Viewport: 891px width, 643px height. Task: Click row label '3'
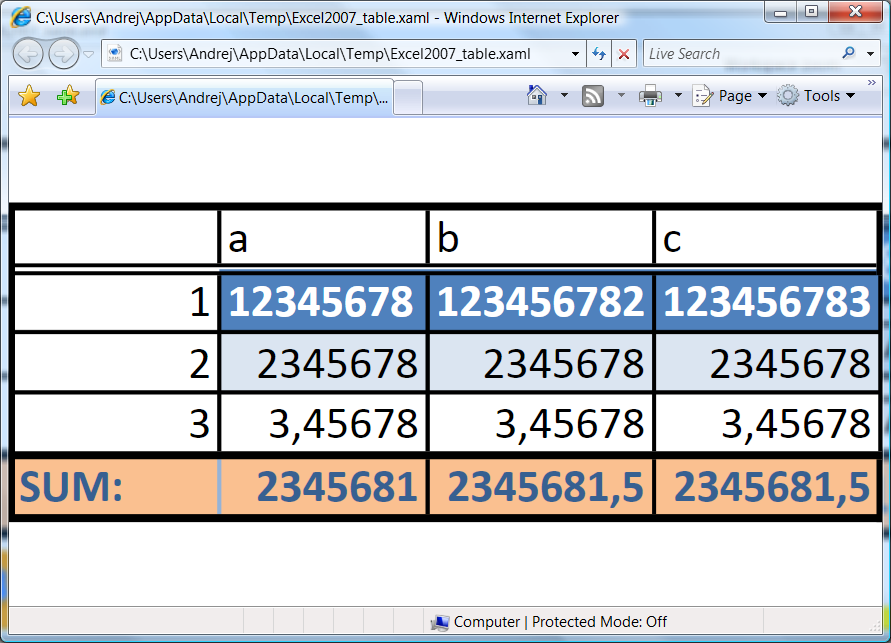(x=116, y=423)
